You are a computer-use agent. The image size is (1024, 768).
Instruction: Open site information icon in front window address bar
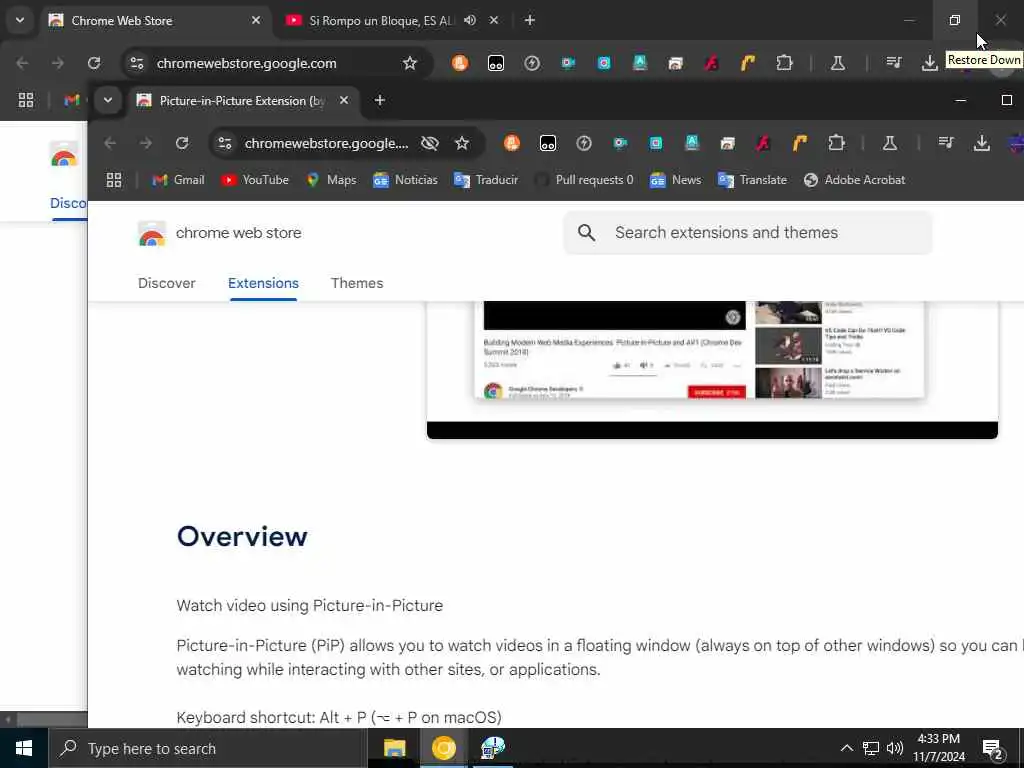point(225,143)
